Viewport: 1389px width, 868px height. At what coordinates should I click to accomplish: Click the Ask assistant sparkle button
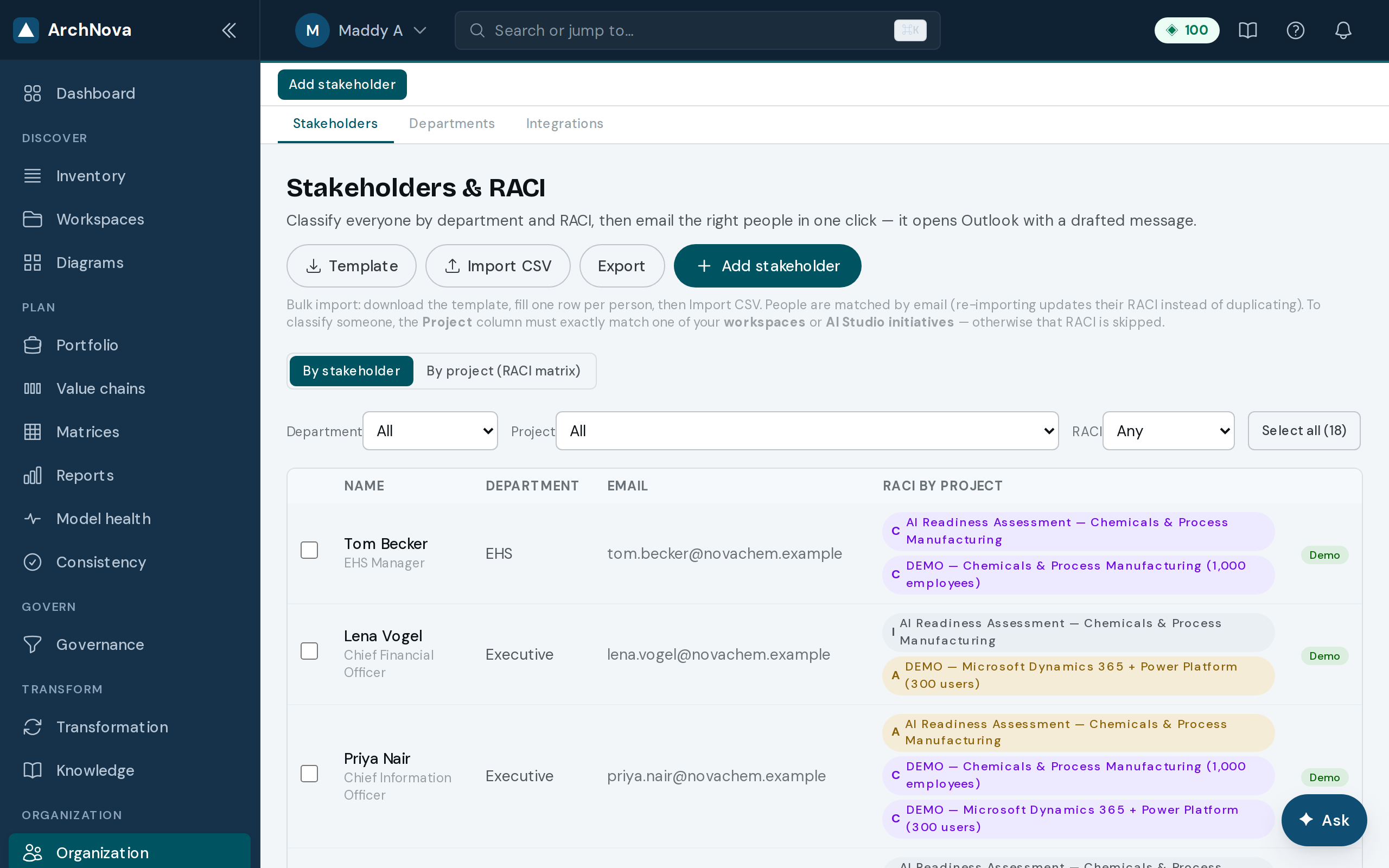click(1324, 820)
